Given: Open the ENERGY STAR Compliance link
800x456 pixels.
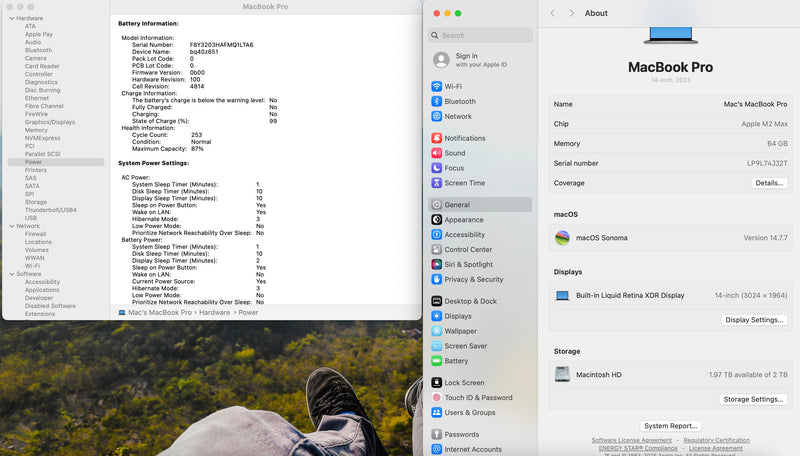Looking at the screenshot, I should [638, 448].
